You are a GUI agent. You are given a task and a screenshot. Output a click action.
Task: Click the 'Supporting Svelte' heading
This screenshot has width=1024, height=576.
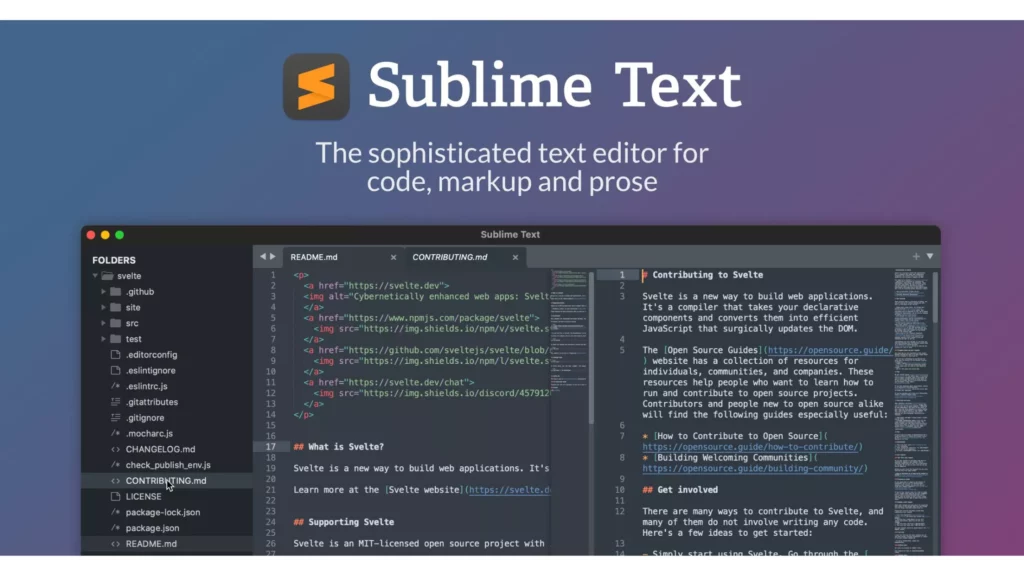pos(351,522)
